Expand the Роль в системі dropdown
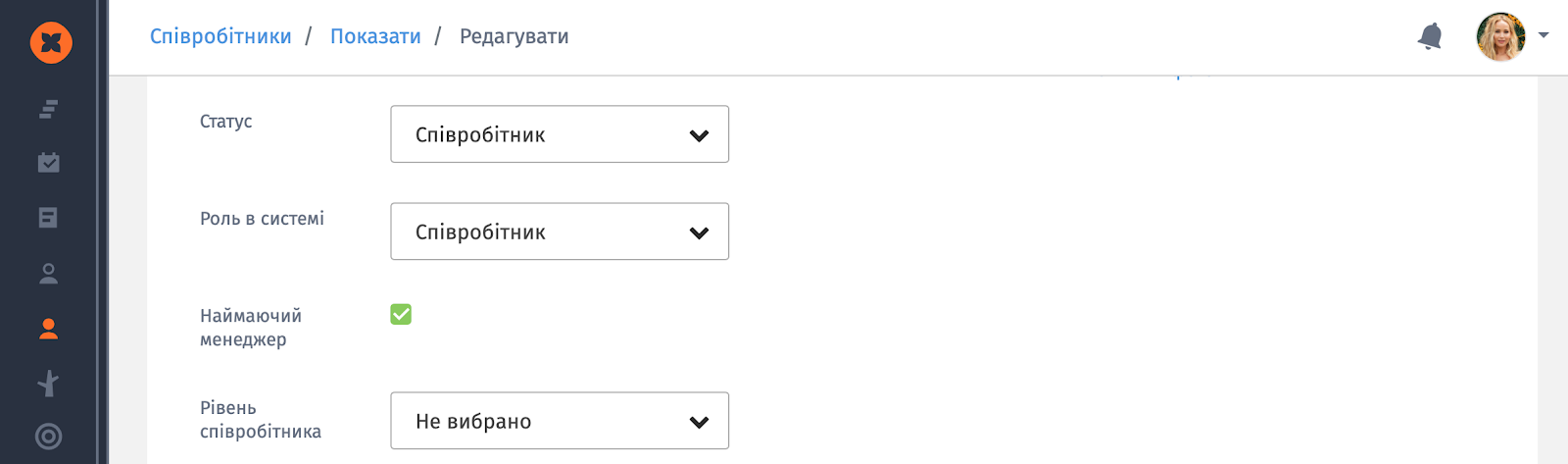 560,232
